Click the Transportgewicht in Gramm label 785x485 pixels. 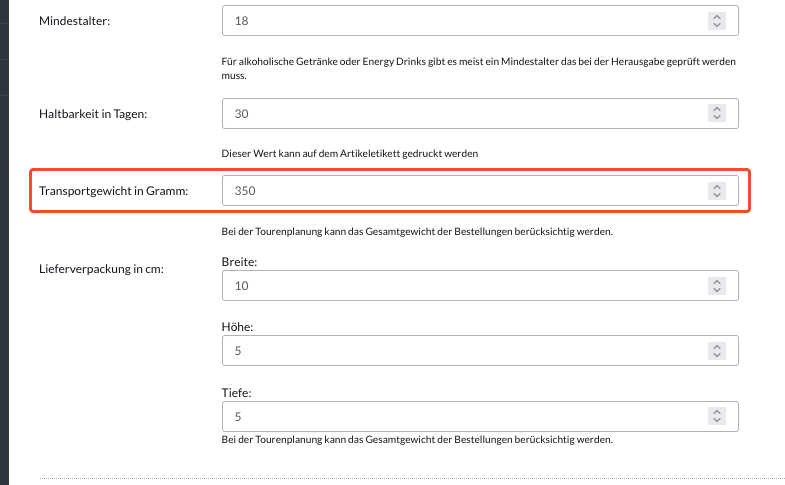point(114,191)
